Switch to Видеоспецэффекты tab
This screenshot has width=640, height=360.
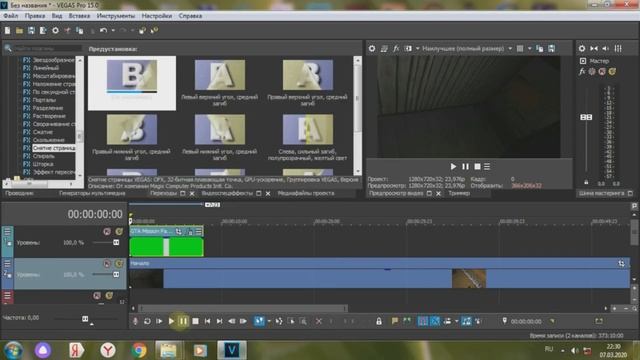pyautogui.click(x=227, y=193)
